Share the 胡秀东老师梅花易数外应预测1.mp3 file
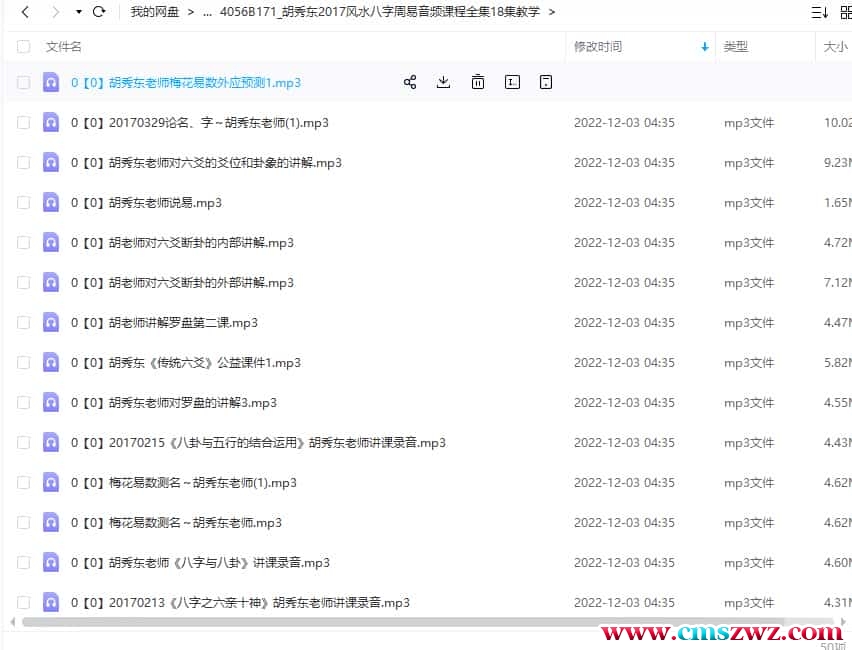 (410, 82)
